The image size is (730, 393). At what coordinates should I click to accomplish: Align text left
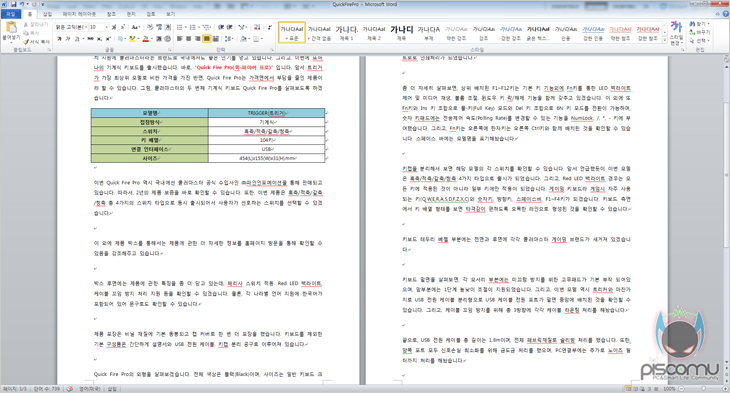[x=180, y=39]
